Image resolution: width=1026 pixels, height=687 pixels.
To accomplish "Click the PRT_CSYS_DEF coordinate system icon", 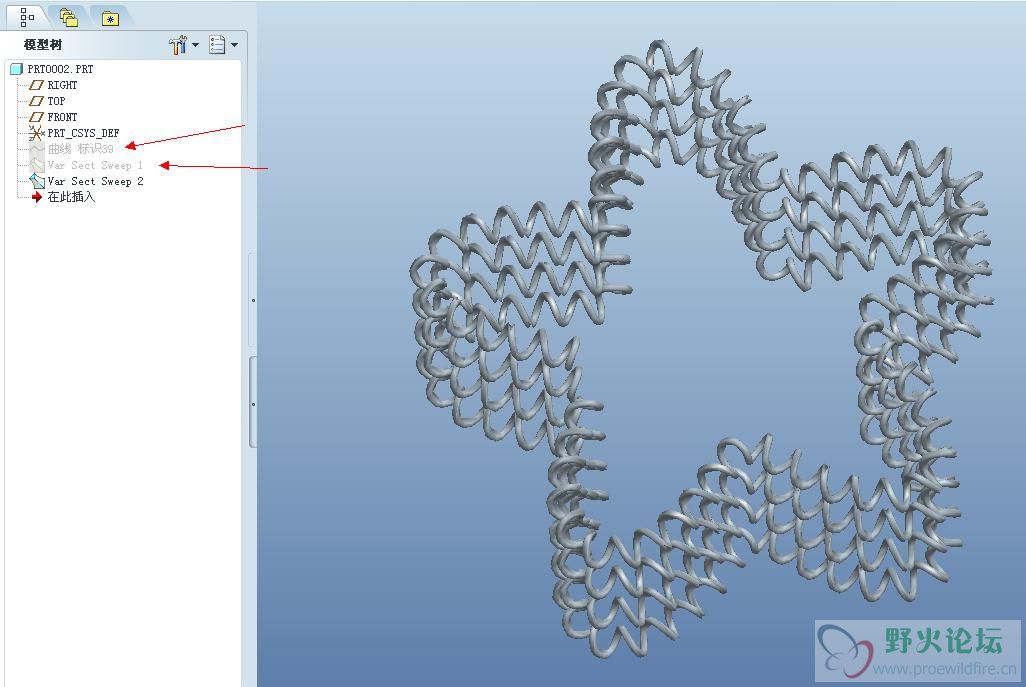I will point(37,133).
